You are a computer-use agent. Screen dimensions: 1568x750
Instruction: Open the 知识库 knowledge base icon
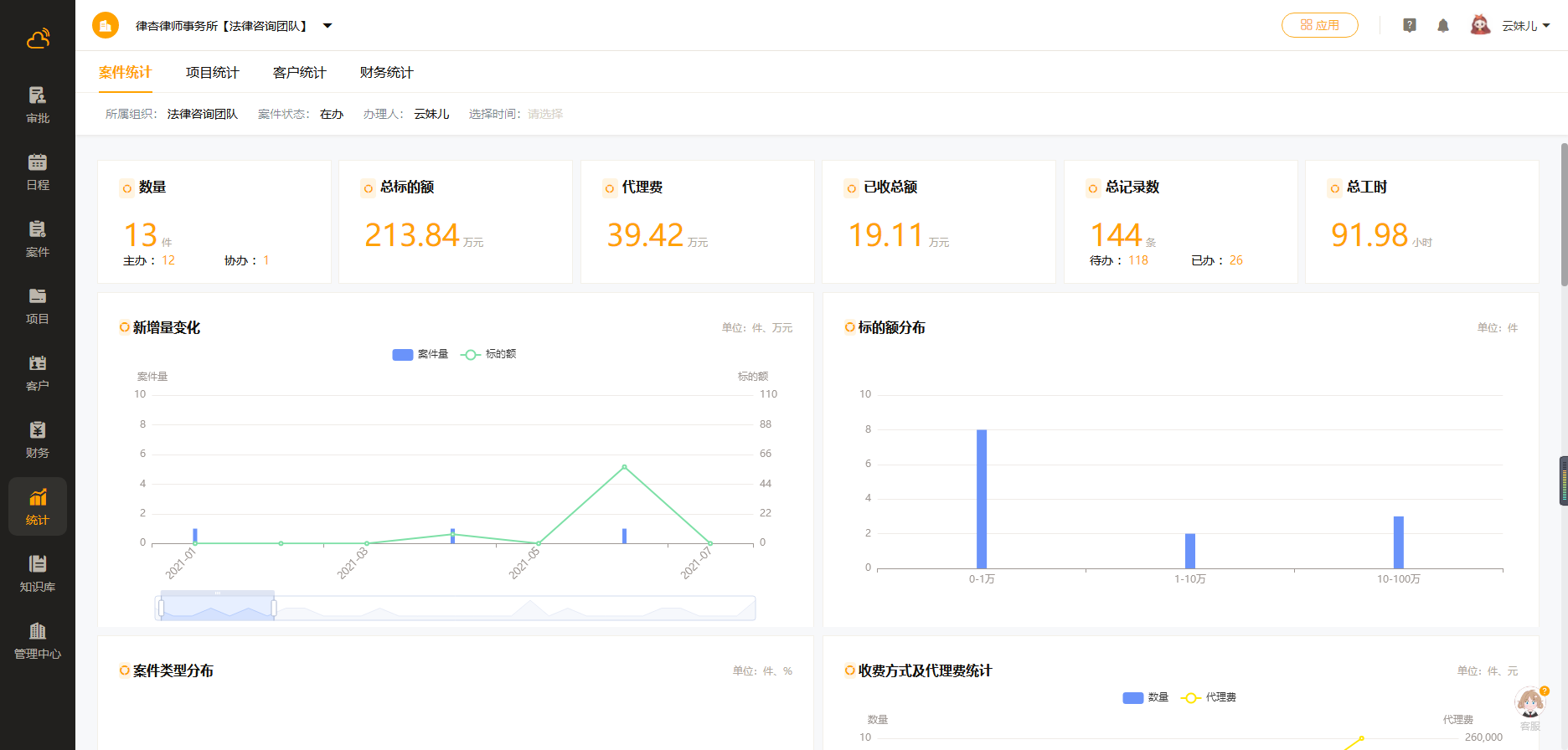[x=38, y=573]
